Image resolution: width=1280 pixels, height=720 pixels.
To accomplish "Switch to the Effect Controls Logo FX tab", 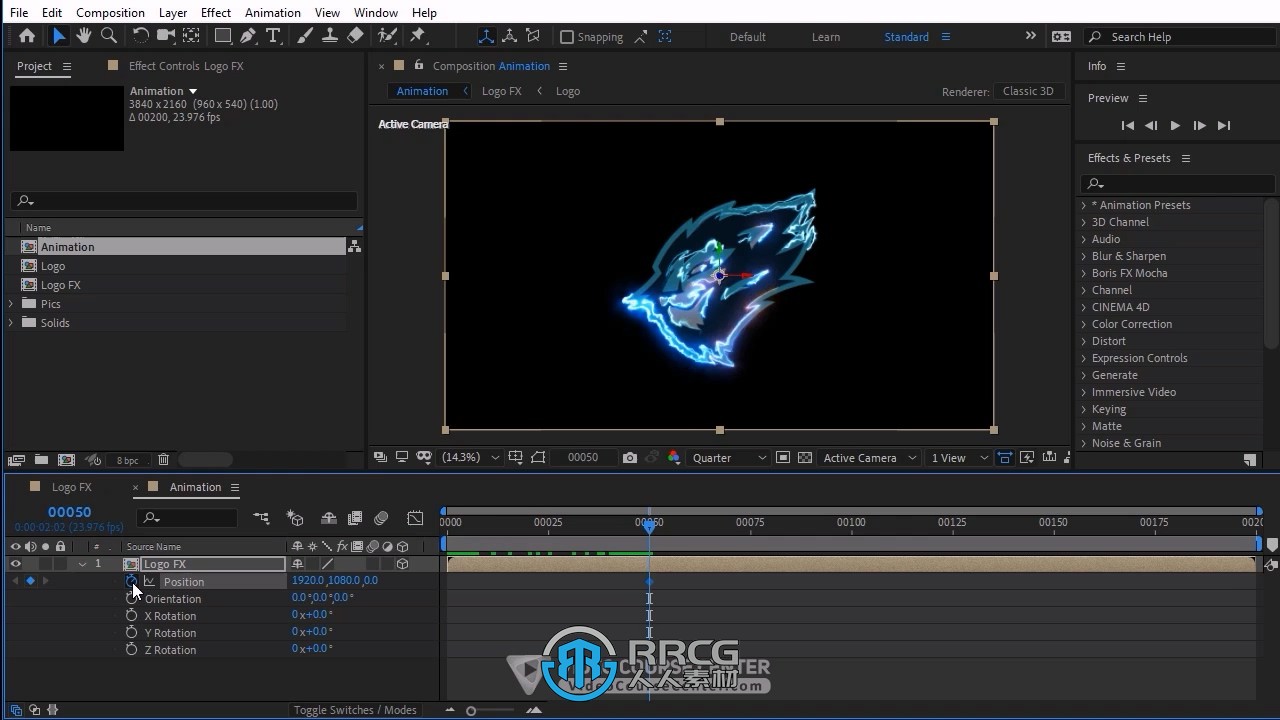I will click(186, 66).
